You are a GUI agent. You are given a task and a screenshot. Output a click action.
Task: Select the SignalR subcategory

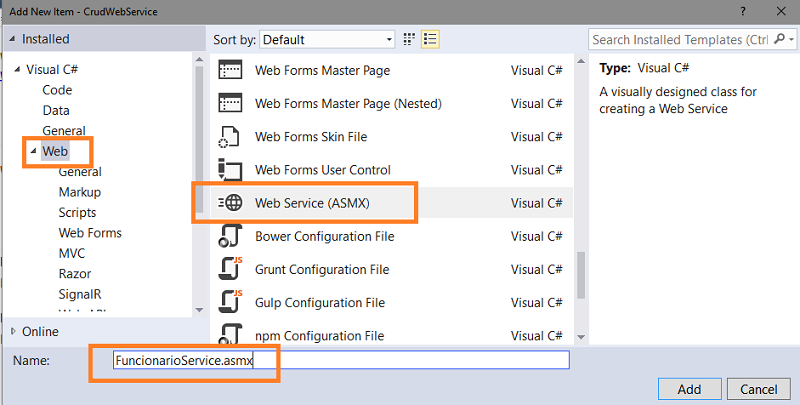(x=80, y=294)
